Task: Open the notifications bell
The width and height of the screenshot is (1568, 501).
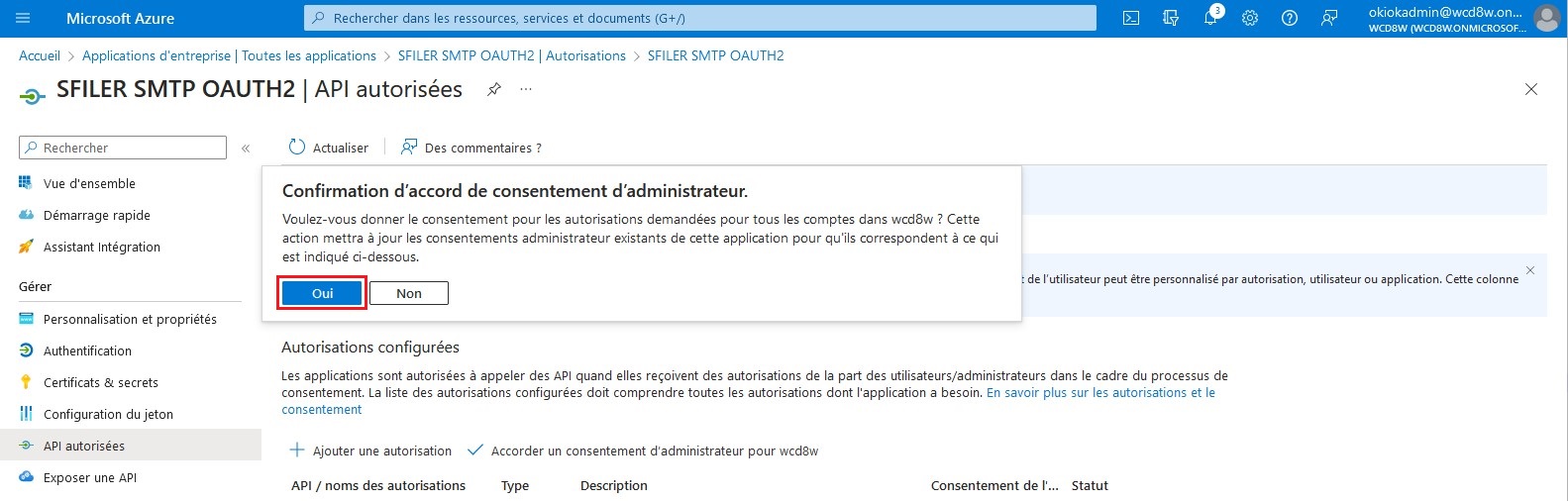Action: (x=1210, y=18)
